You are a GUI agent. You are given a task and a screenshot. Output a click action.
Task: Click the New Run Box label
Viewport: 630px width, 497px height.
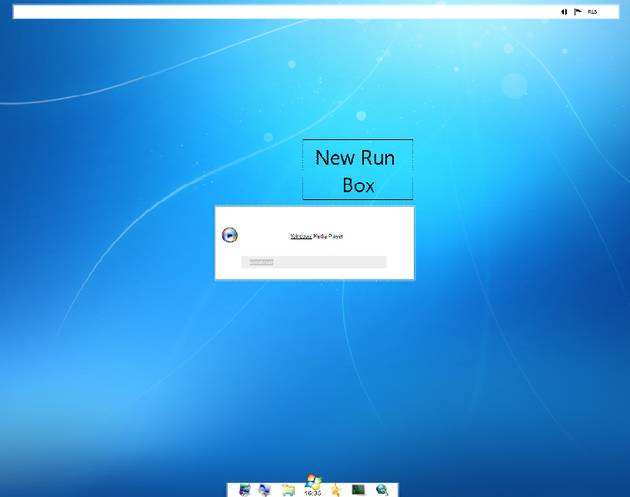pos(357,170)
